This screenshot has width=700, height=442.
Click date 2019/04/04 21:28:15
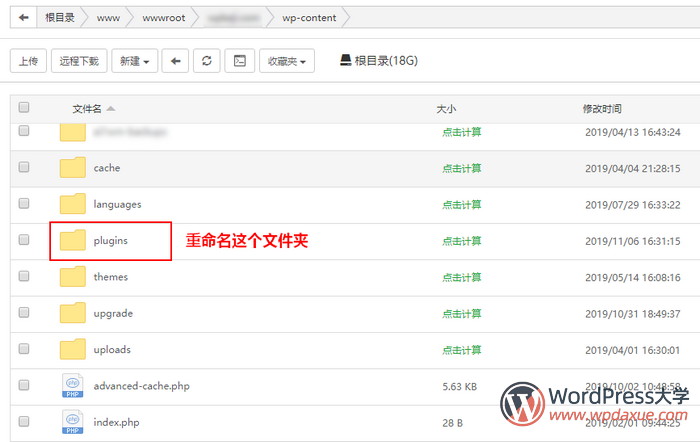point(633,168)
